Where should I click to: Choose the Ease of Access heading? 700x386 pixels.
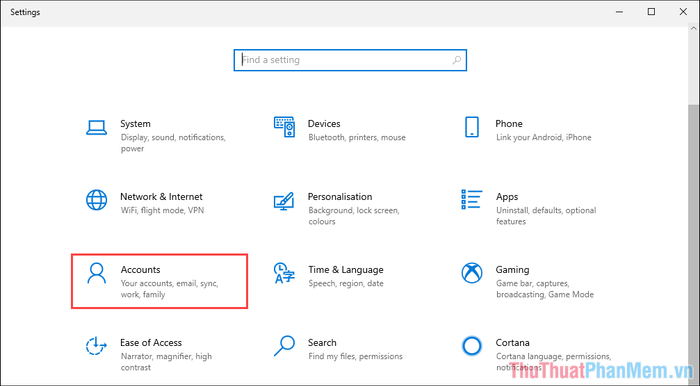click(151, 343)
